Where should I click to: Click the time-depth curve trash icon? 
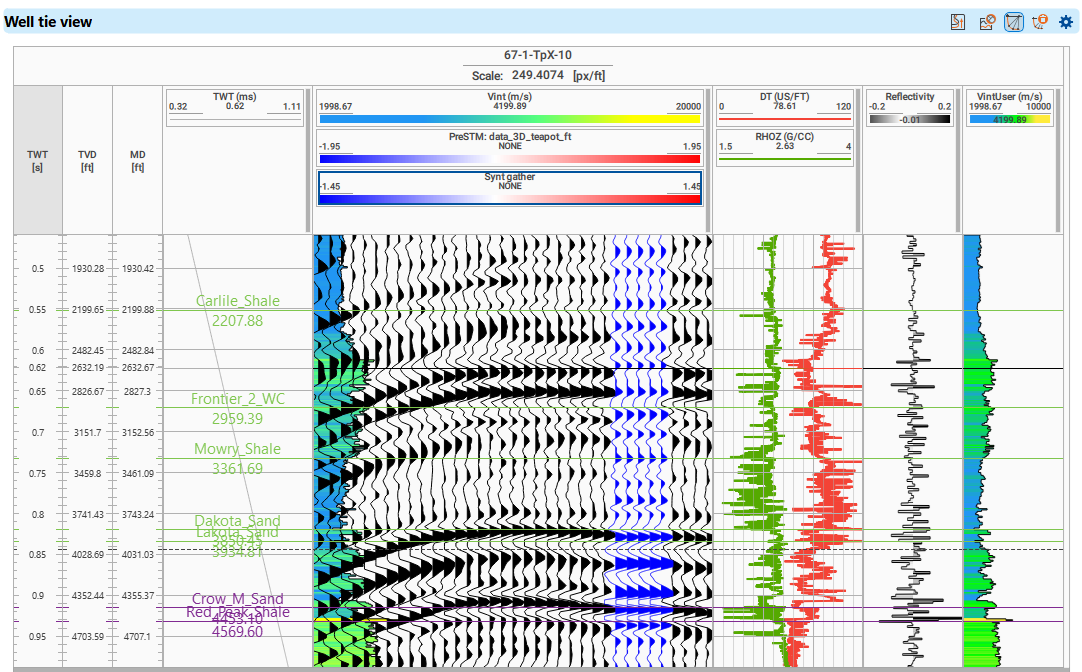pyautogui.click(x=1039, y=21)
